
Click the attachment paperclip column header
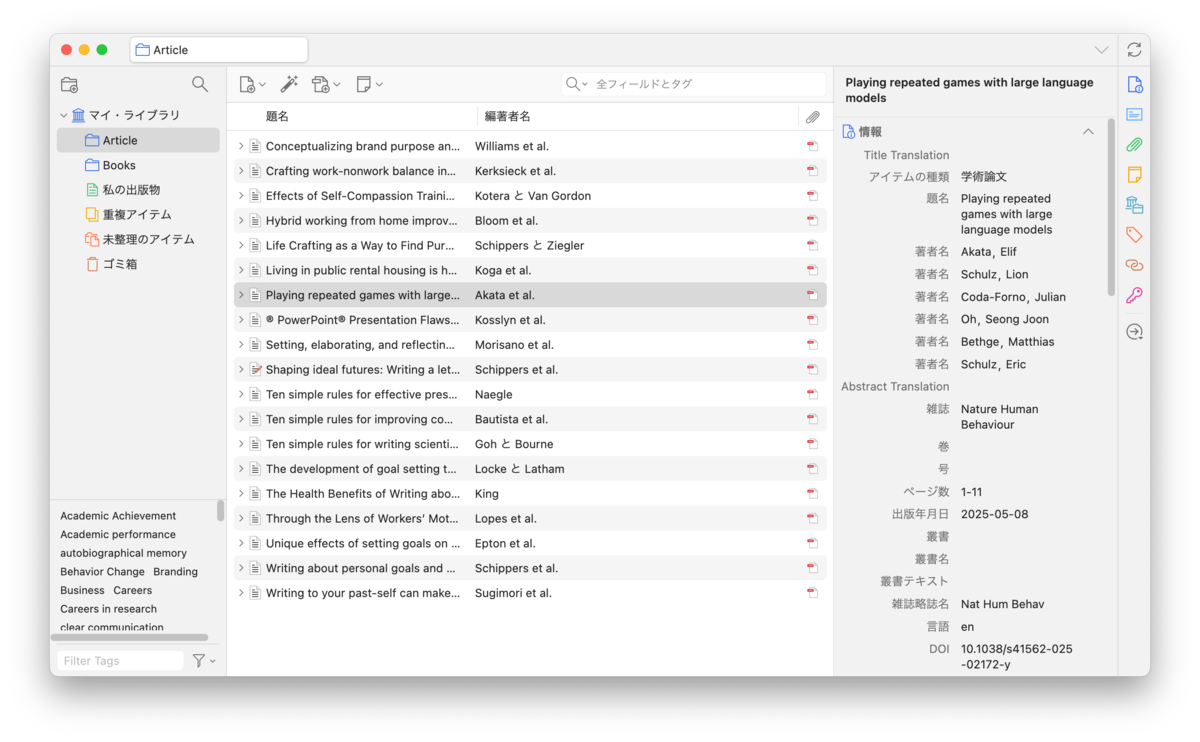[813, 117]
